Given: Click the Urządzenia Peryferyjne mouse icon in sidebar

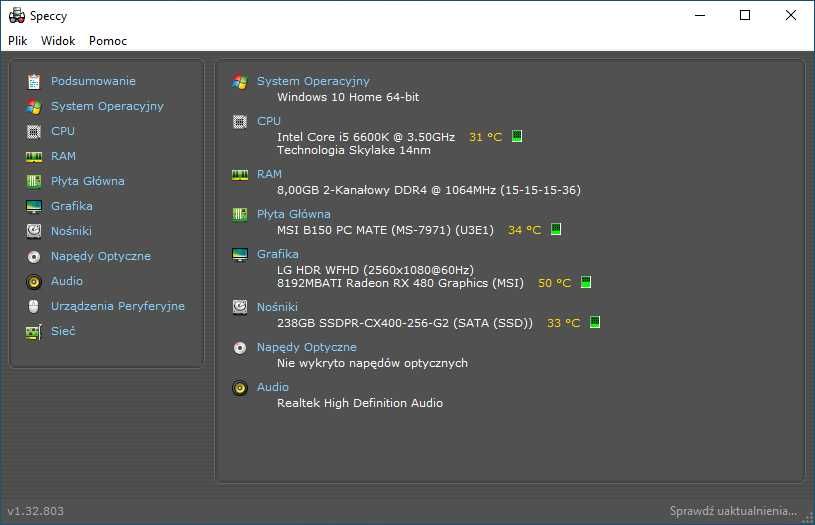Looking at the screenshot, I should tap(34, 306).
